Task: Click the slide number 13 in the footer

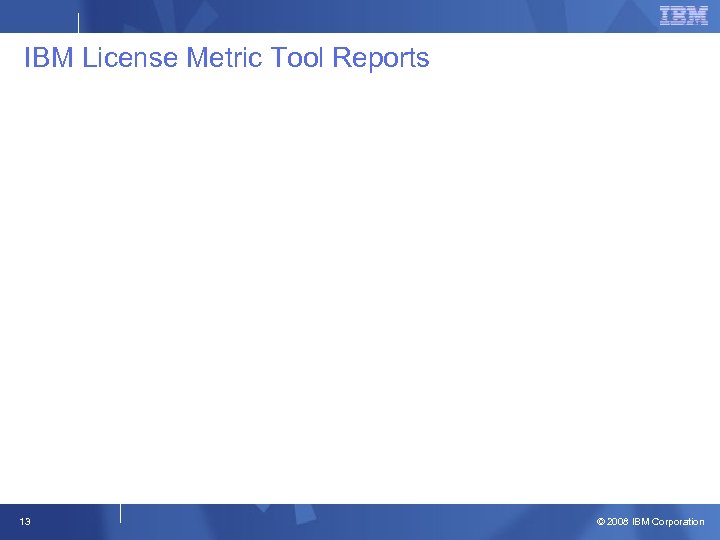Action: [25, 521]
